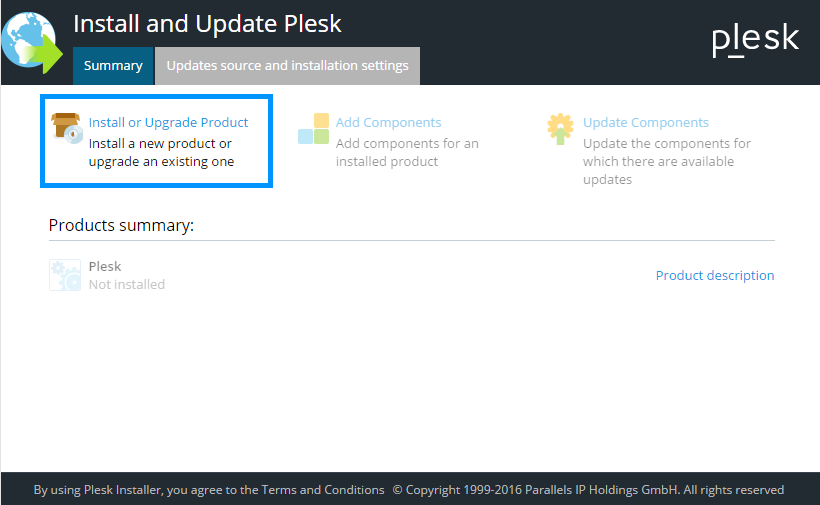Viewport: 820px width, 505px height.
Task: Click the Plesk logo in the header
Action: coord(755,39)
